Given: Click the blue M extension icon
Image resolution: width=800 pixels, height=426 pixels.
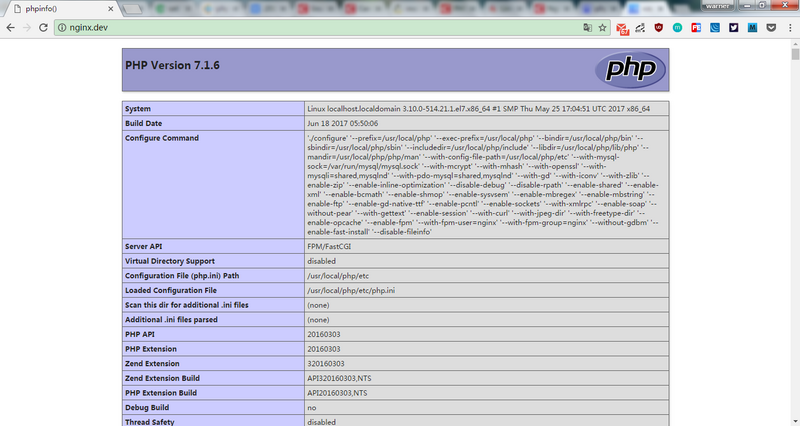Looking at the screenshot, I should click(752, 28).
